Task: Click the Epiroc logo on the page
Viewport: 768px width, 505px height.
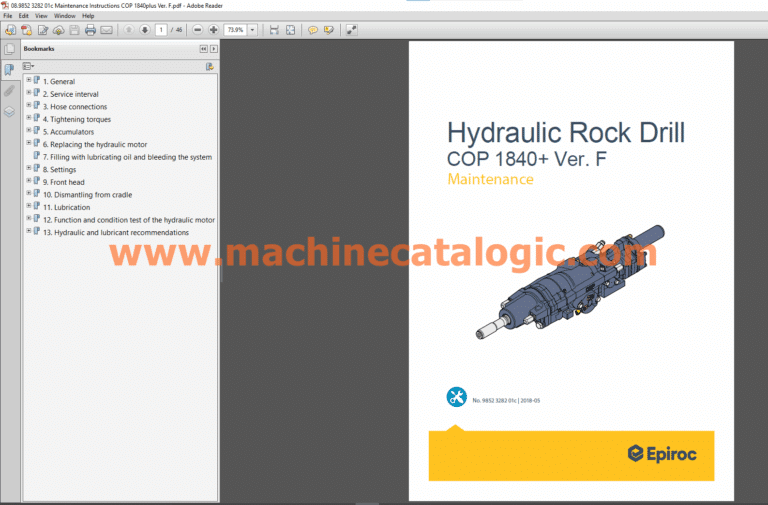Action: (x=662, y=454)
